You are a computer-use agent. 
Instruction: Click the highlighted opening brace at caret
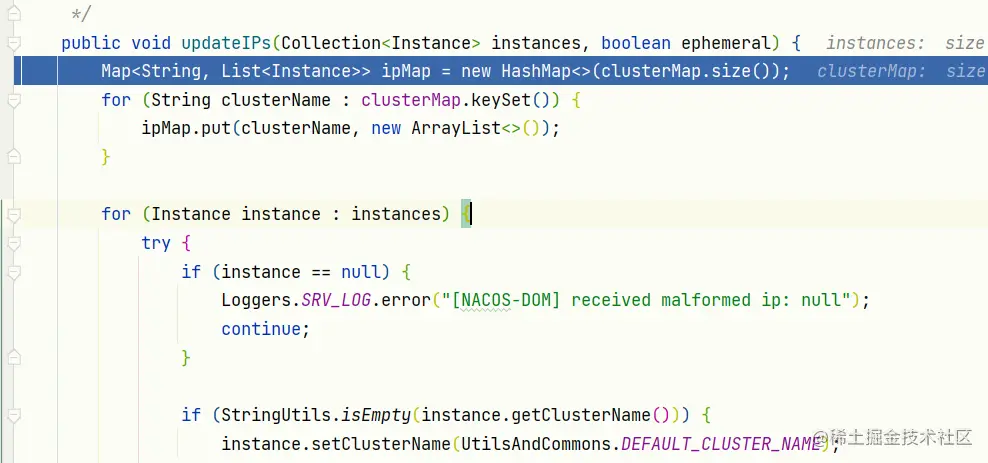(x=466, y=214)
